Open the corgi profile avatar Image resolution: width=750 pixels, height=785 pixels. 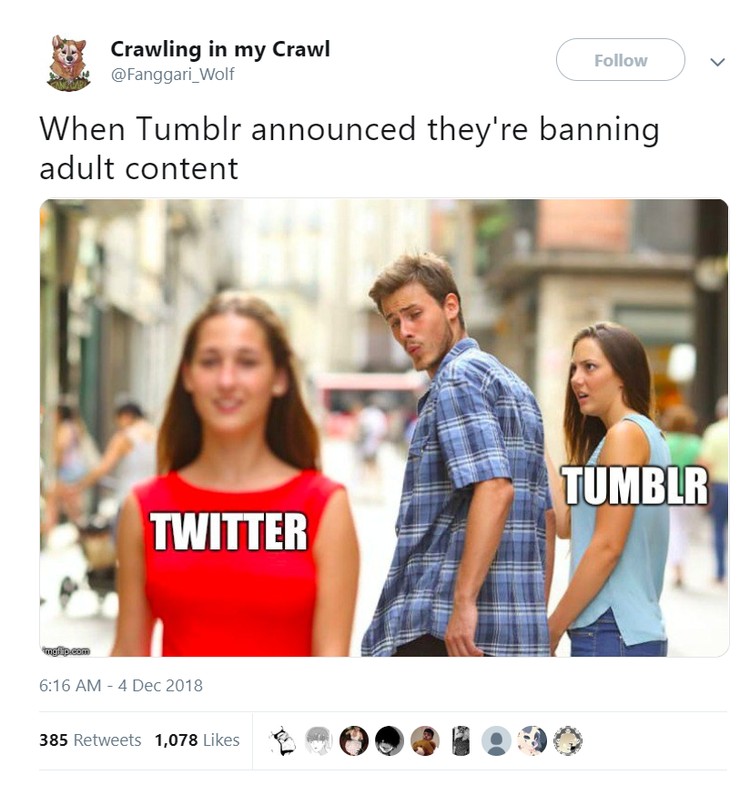(70, 62)
